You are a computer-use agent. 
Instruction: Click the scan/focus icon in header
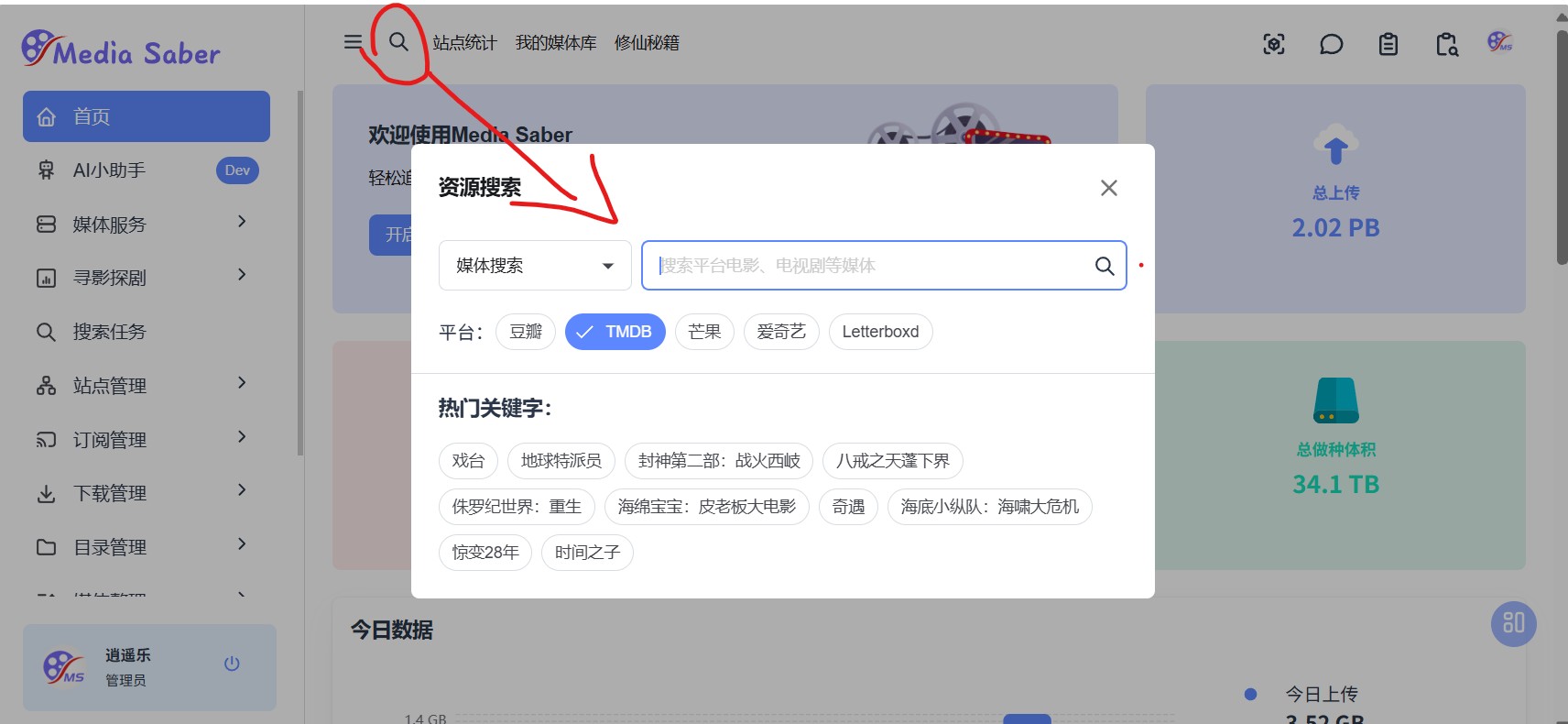pyautogui.click(x=1274, y=44)
